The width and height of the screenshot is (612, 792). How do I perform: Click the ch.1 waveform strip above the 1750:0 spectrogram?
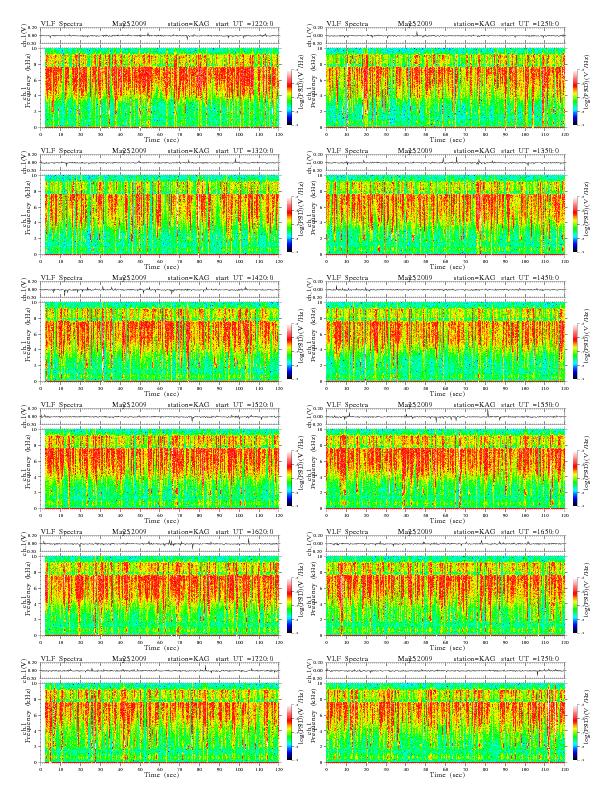tap(446, 671)
